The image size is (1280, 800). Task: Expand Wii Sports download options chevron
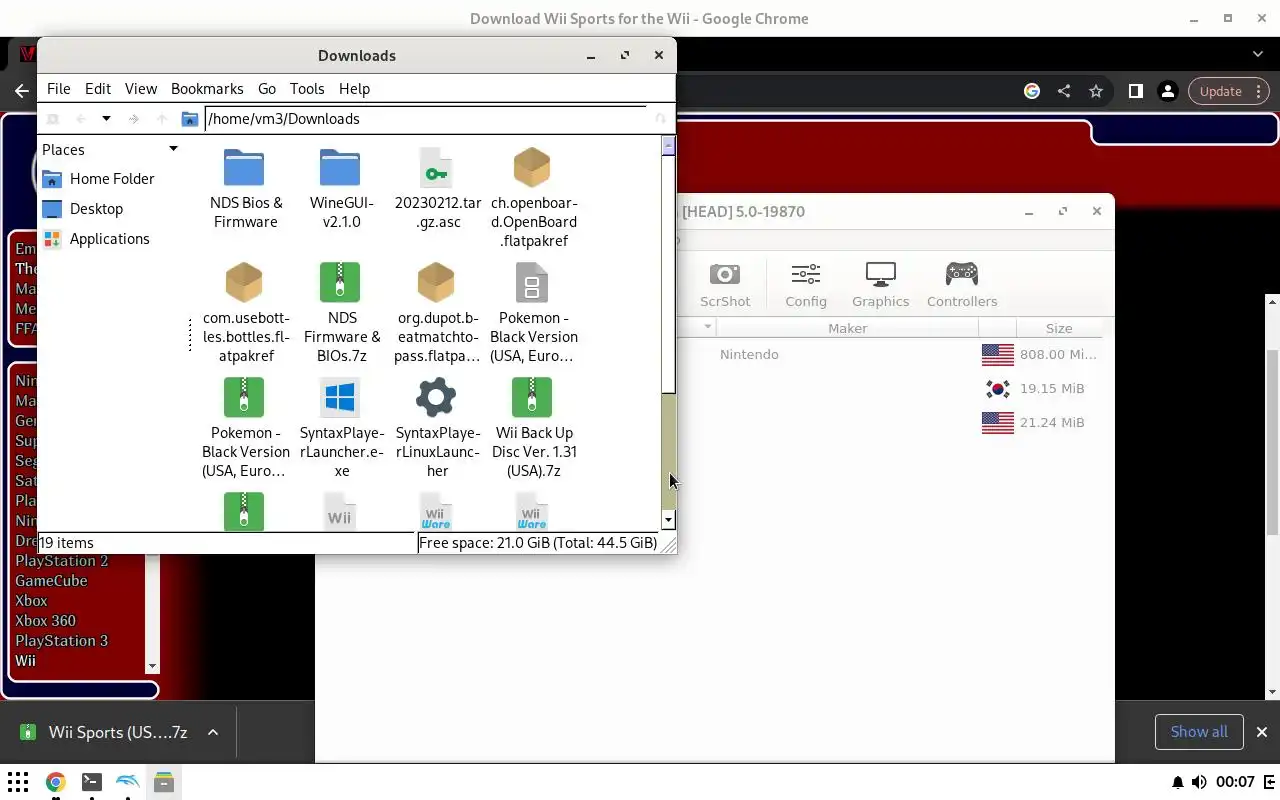point(213,732)
